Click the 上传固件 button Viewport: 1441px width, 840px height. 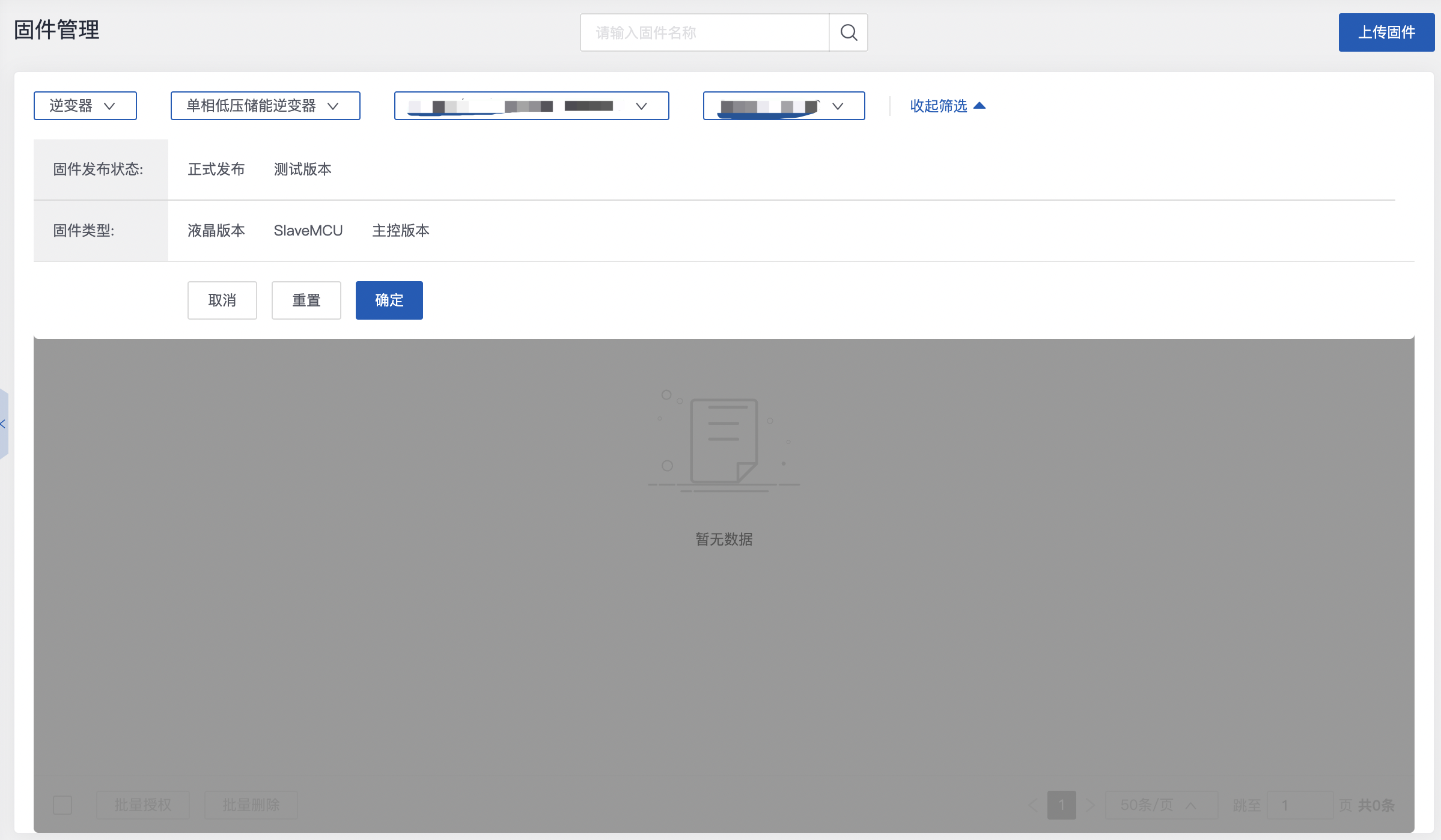point(1386,32)
